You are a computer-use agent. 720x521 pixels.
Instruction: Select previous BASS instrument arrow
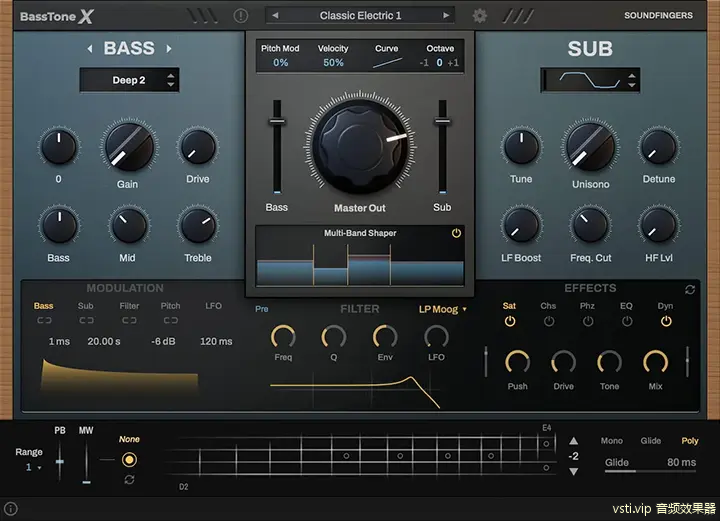point(90,48)
